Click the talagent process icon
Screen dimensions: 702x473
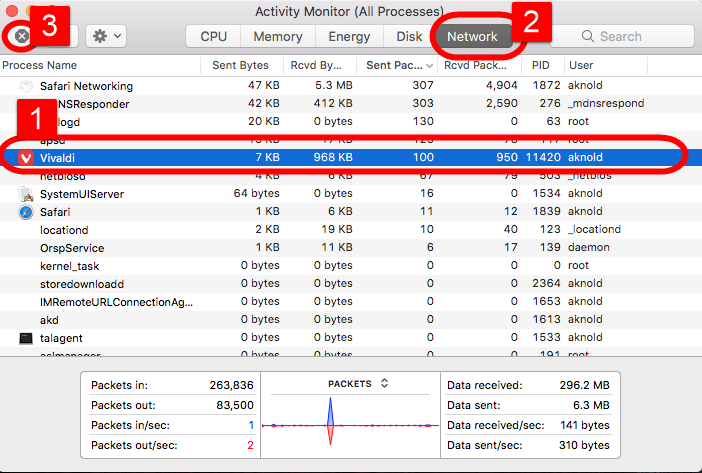point(26,338)
